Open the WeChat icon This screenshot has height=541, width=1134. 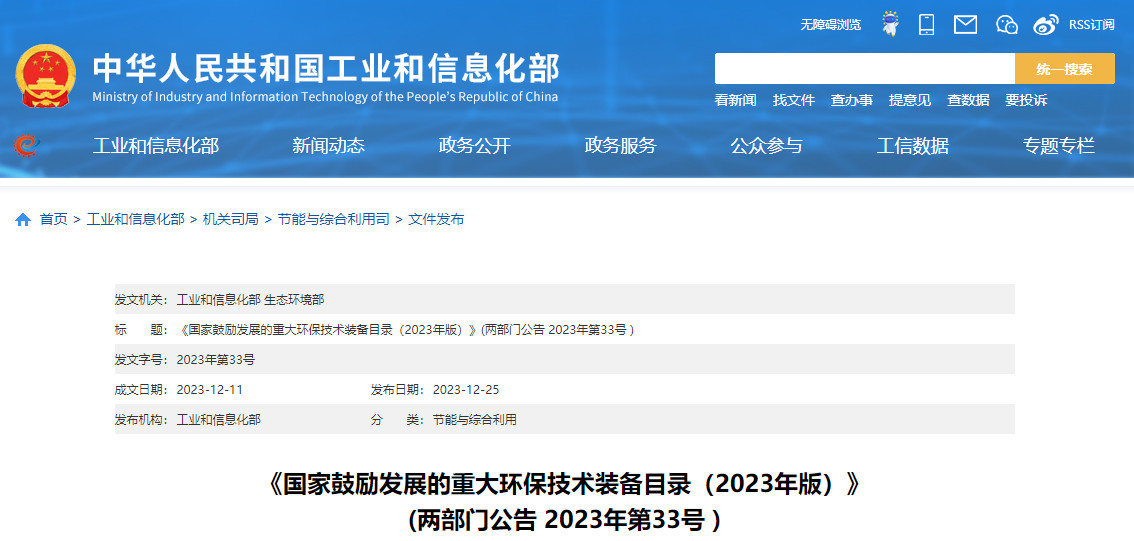click(x=1006, y=24)
